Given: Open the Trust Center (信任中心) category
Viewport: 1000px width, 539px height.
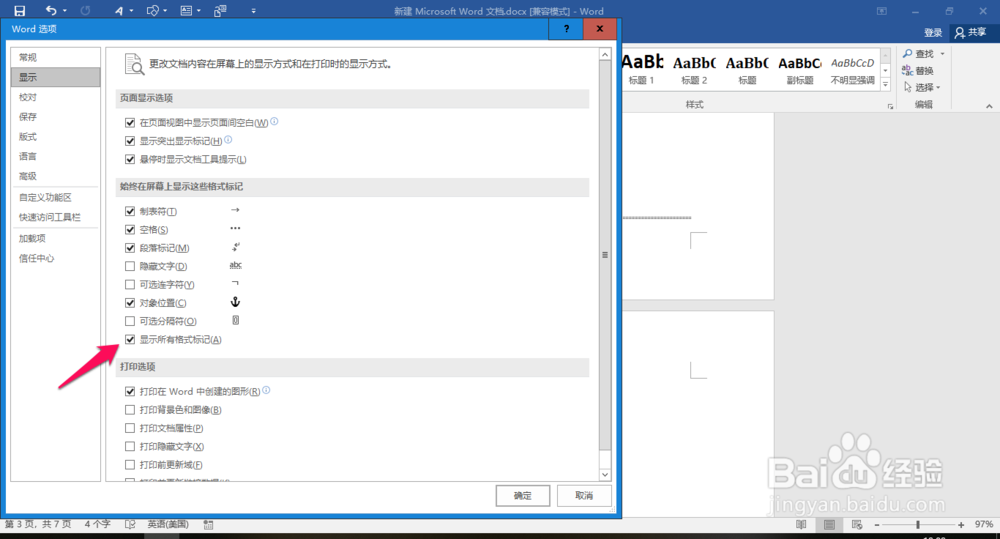Looking at the screenshot, I should click(x=55, y=258).
